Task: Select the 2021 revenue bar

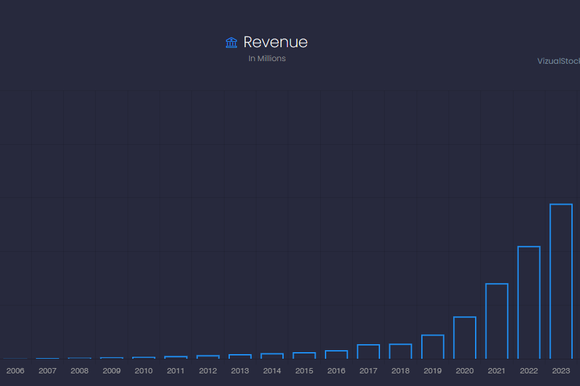Action: (497, 321)
